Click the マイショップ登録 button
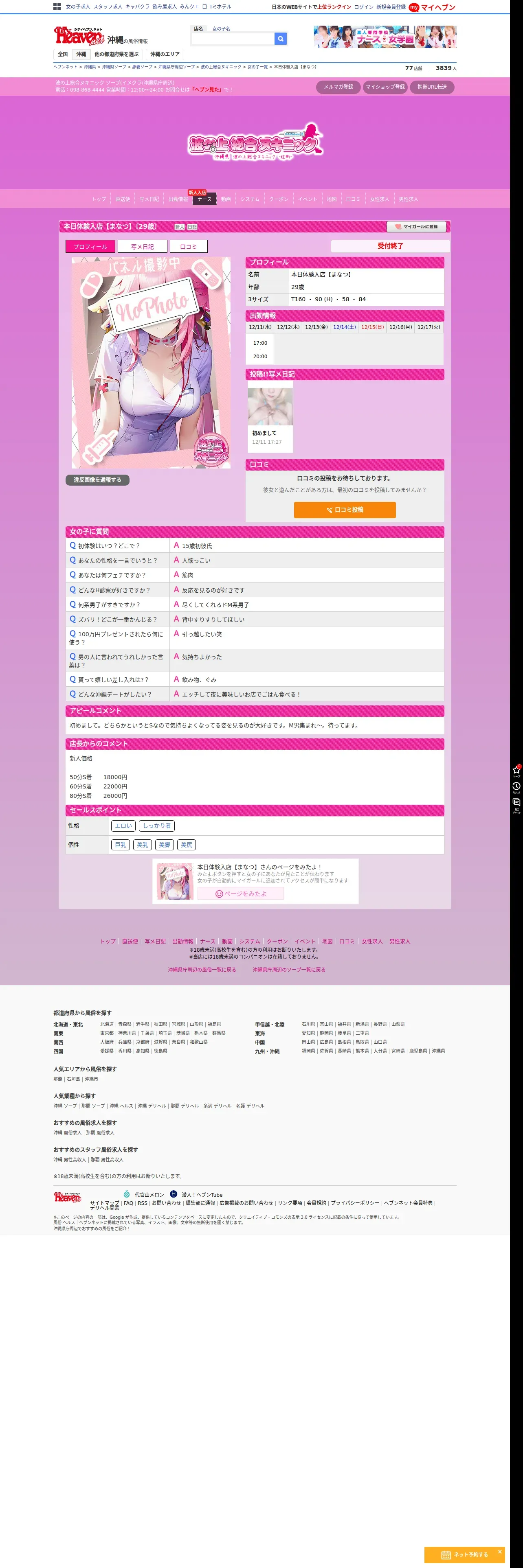 385,87
